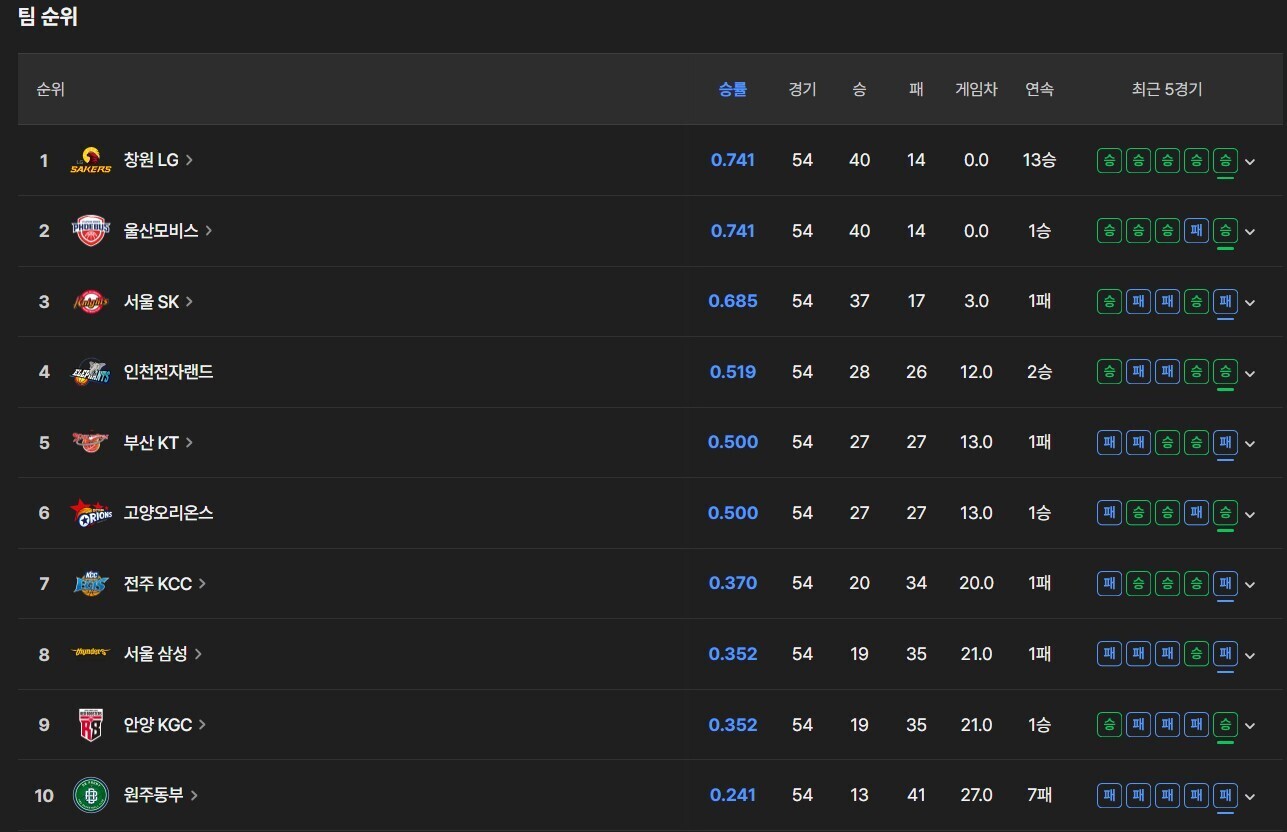Expand the 안양 KGC row details chevron

1250,726
